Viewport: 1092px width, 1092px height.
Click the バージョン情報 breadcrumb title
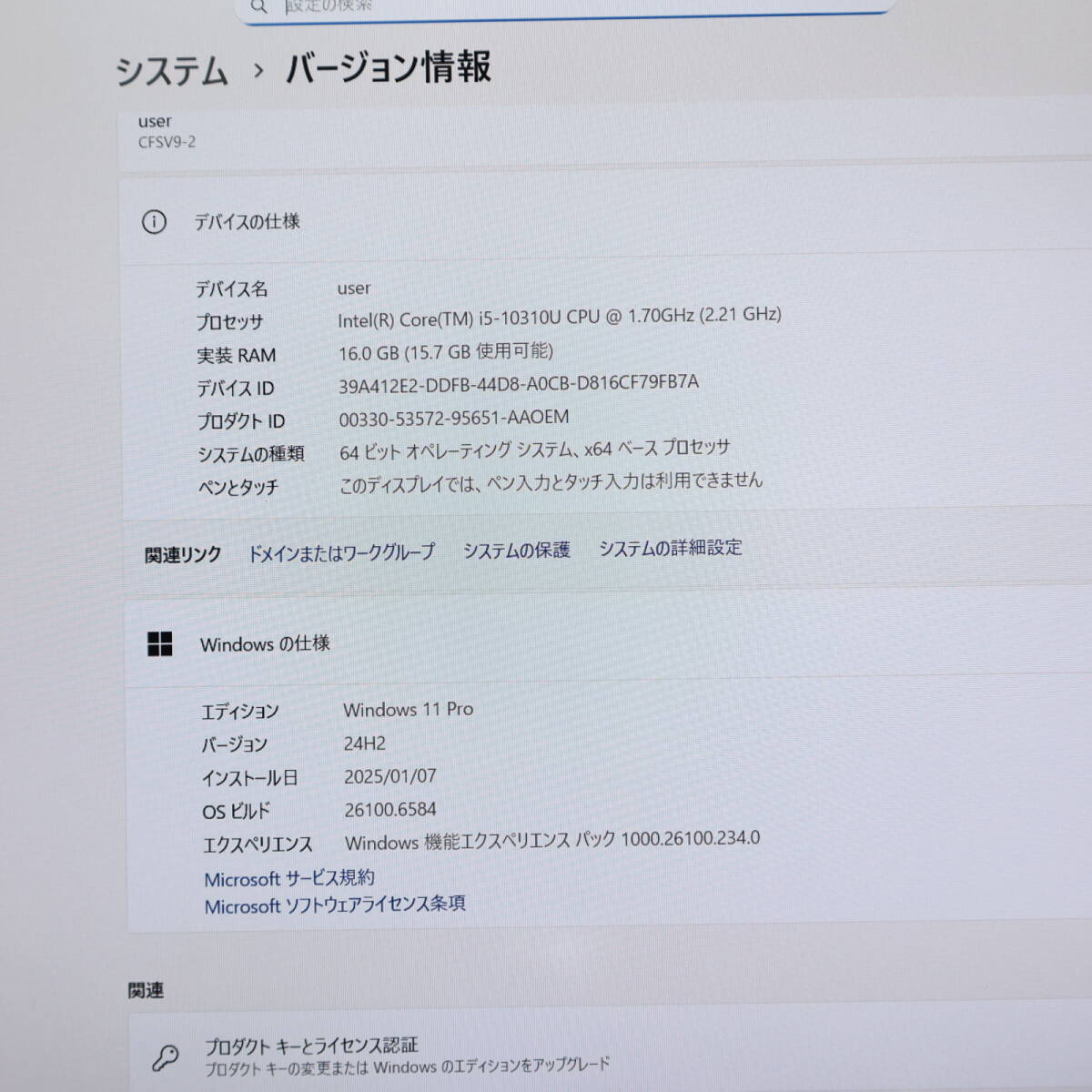tap(389, 67)
